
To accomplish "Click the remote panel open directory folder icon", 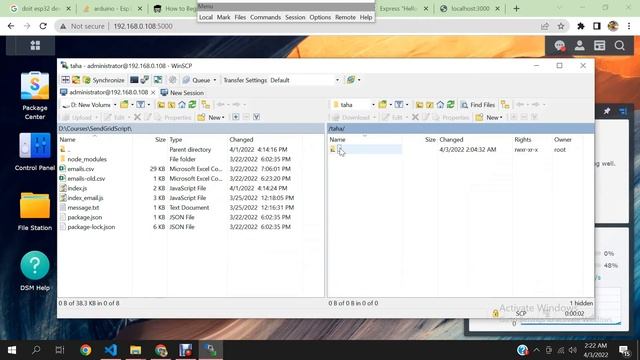I will pyautogui.click(x=382, y=105).
